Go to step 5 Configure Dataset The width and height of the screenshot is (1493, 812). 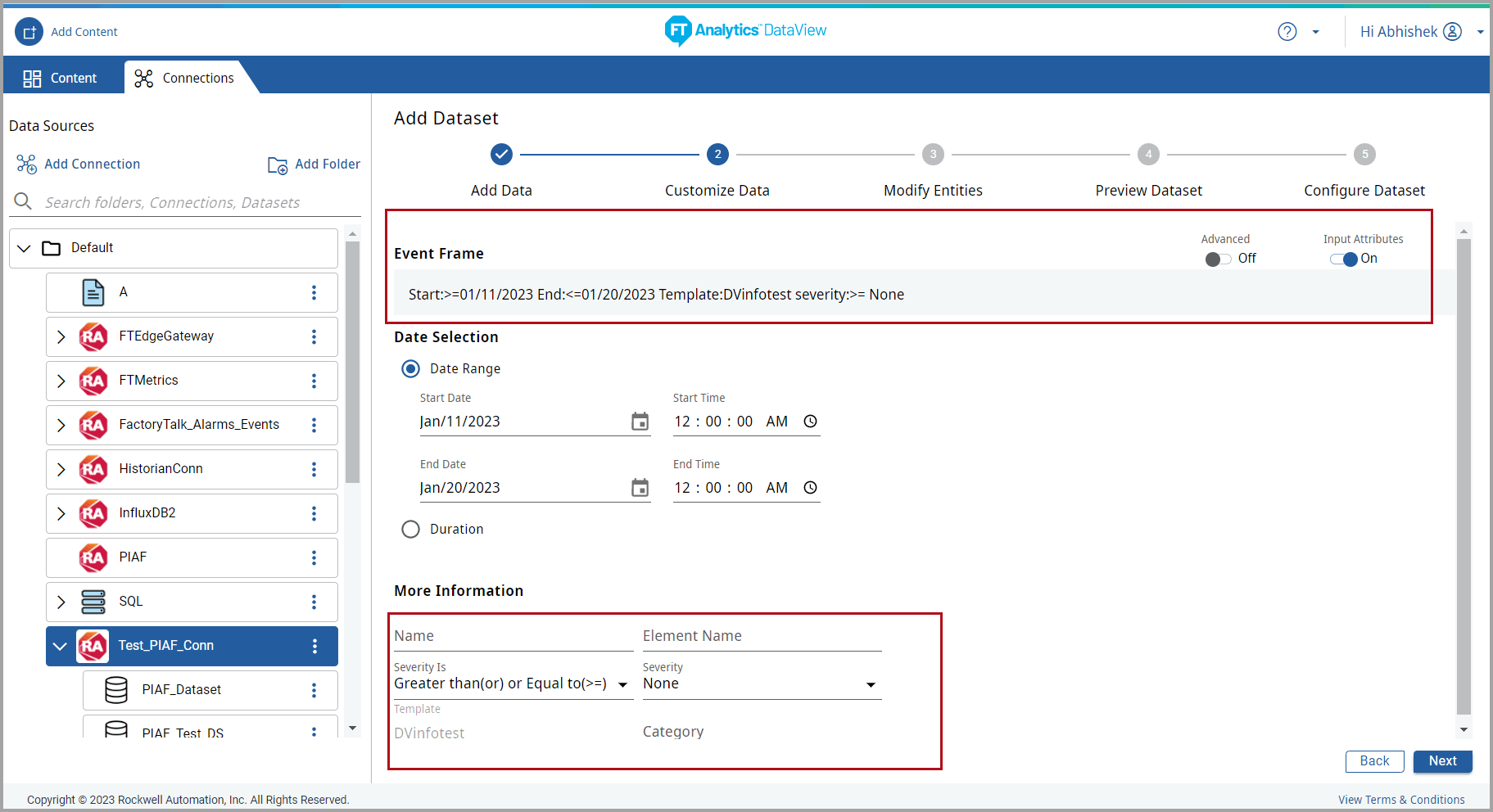(x=1364, y=154)
